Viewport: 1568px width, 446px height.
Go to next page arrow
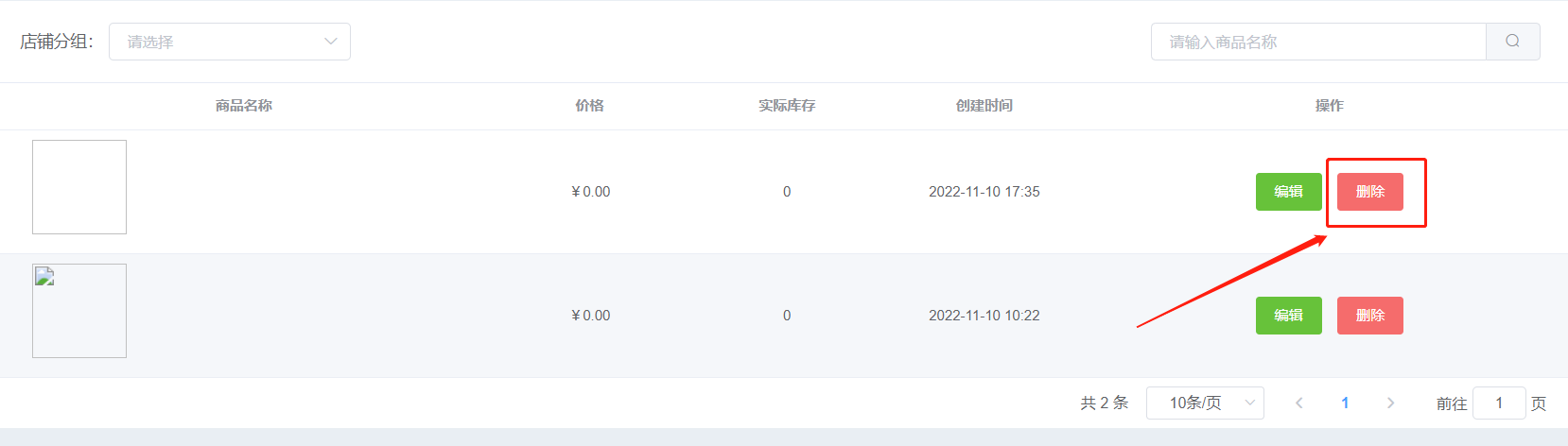pos(1390,403)
